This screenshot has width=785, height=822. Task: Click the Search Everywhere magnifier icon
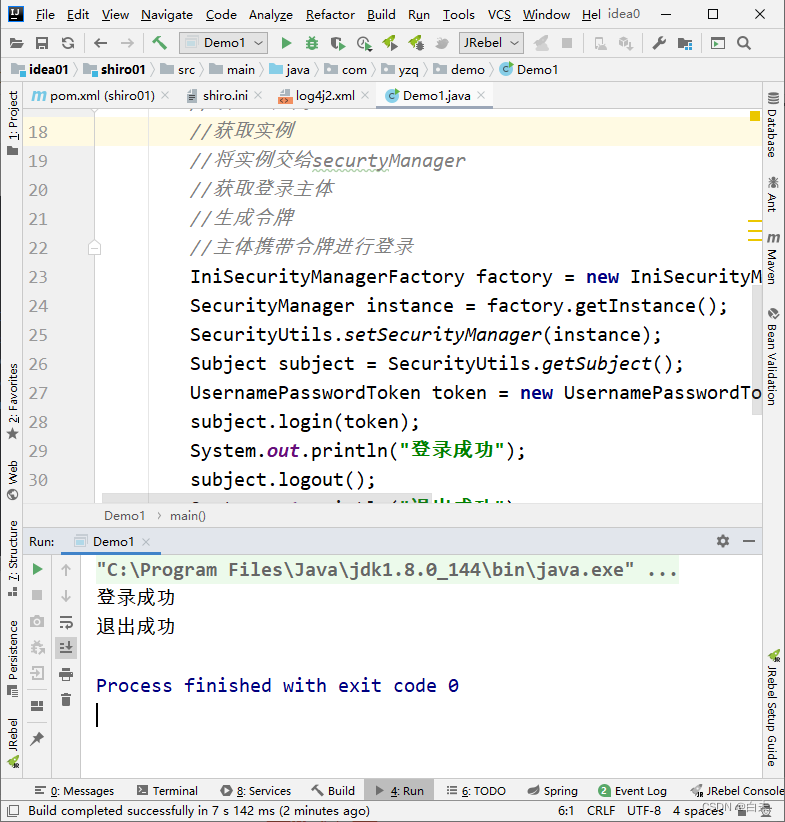[x=744, y=43]
